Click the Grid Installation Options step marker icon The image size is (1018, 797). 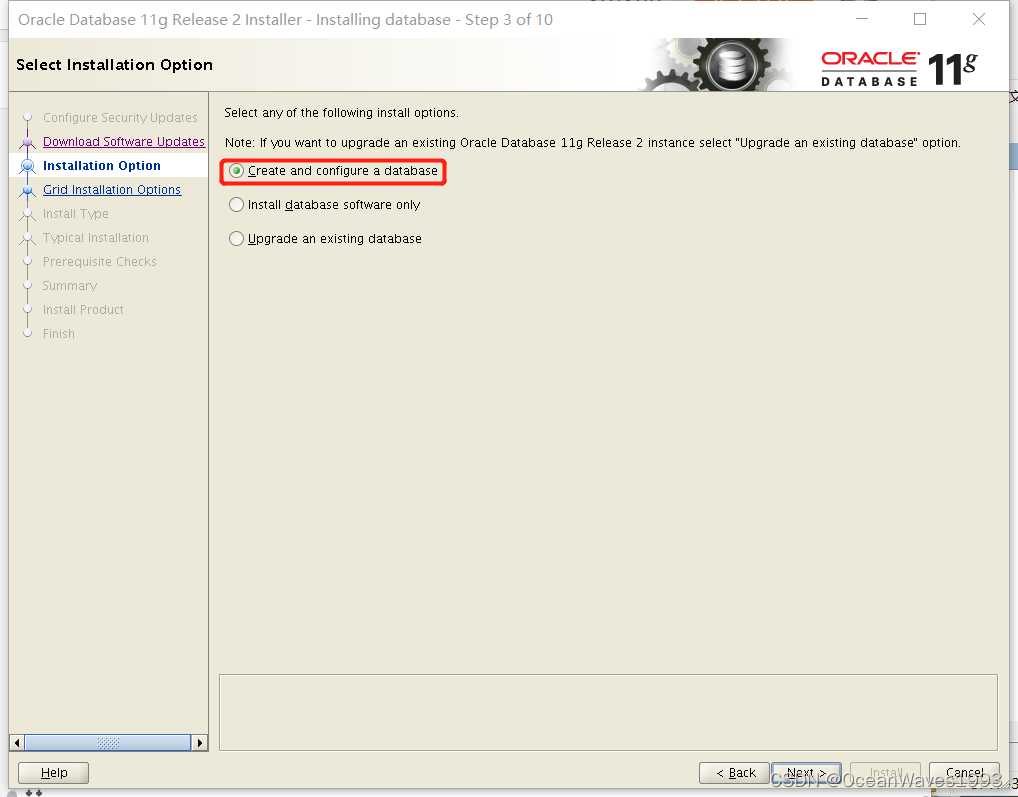(27, 190)
